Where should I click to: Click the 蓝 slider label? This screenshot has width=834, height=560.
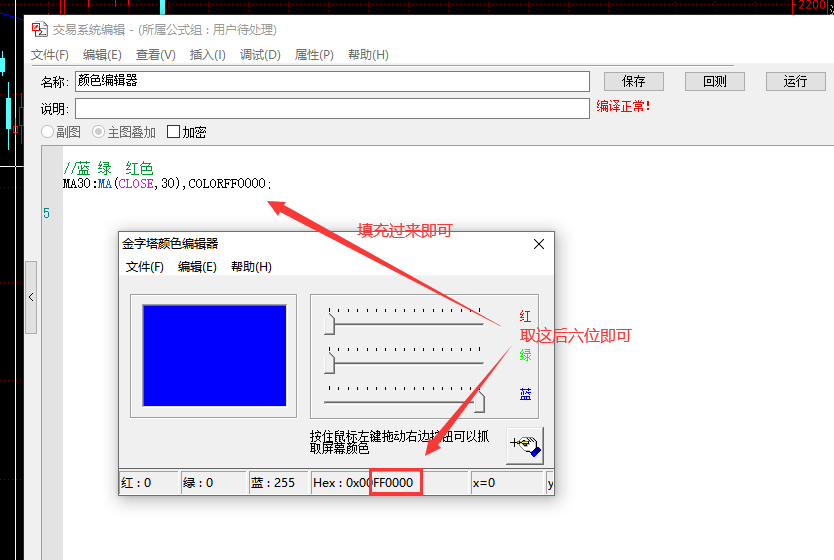pos(525,394)
